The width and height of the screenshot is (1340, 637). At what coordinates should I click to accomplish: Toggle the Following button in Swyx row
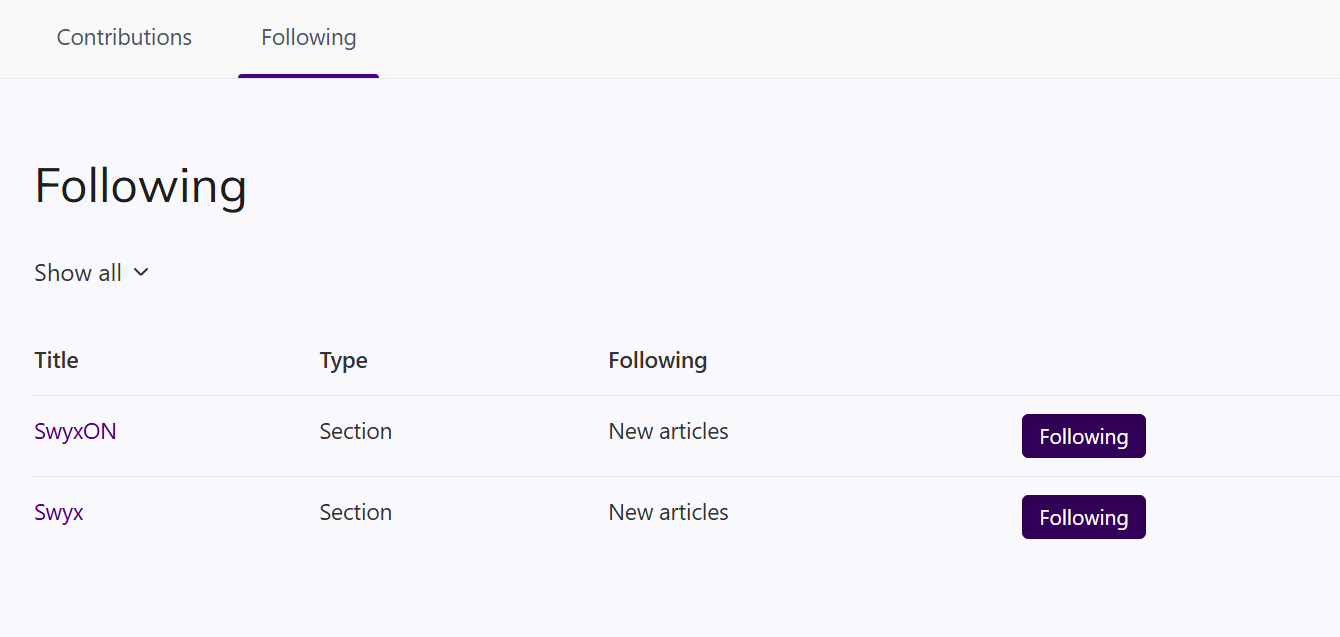tap(1083, 518)
